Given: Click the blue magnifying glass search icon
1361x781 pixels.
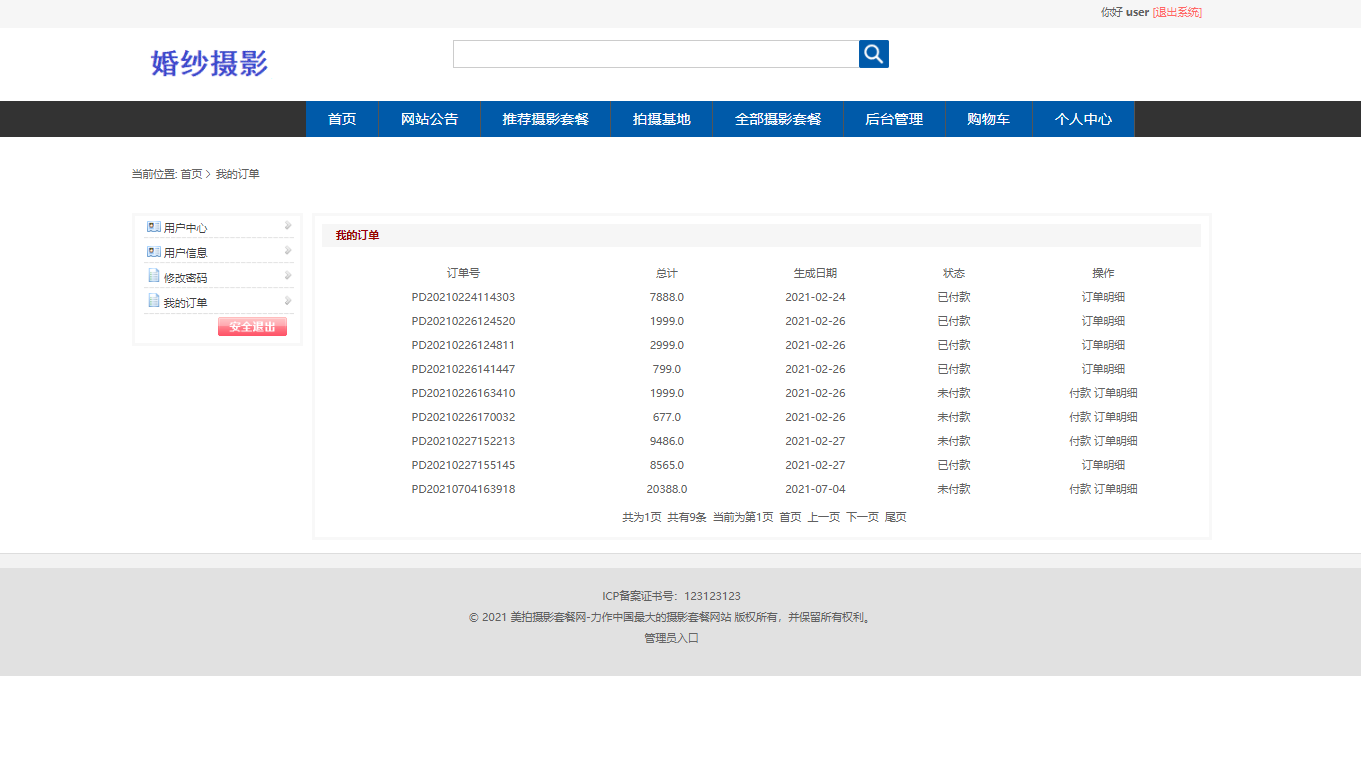Looking at the screenshot, I should coord(872,53).
